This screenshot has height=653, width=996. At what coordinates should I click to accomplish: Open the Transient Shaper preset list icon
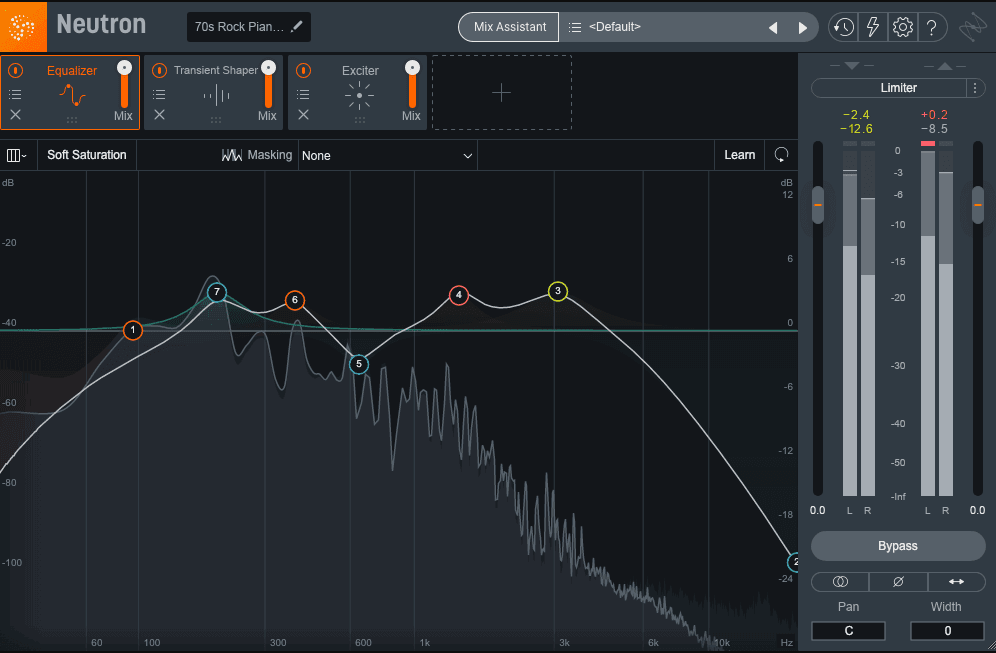(159, 95)
